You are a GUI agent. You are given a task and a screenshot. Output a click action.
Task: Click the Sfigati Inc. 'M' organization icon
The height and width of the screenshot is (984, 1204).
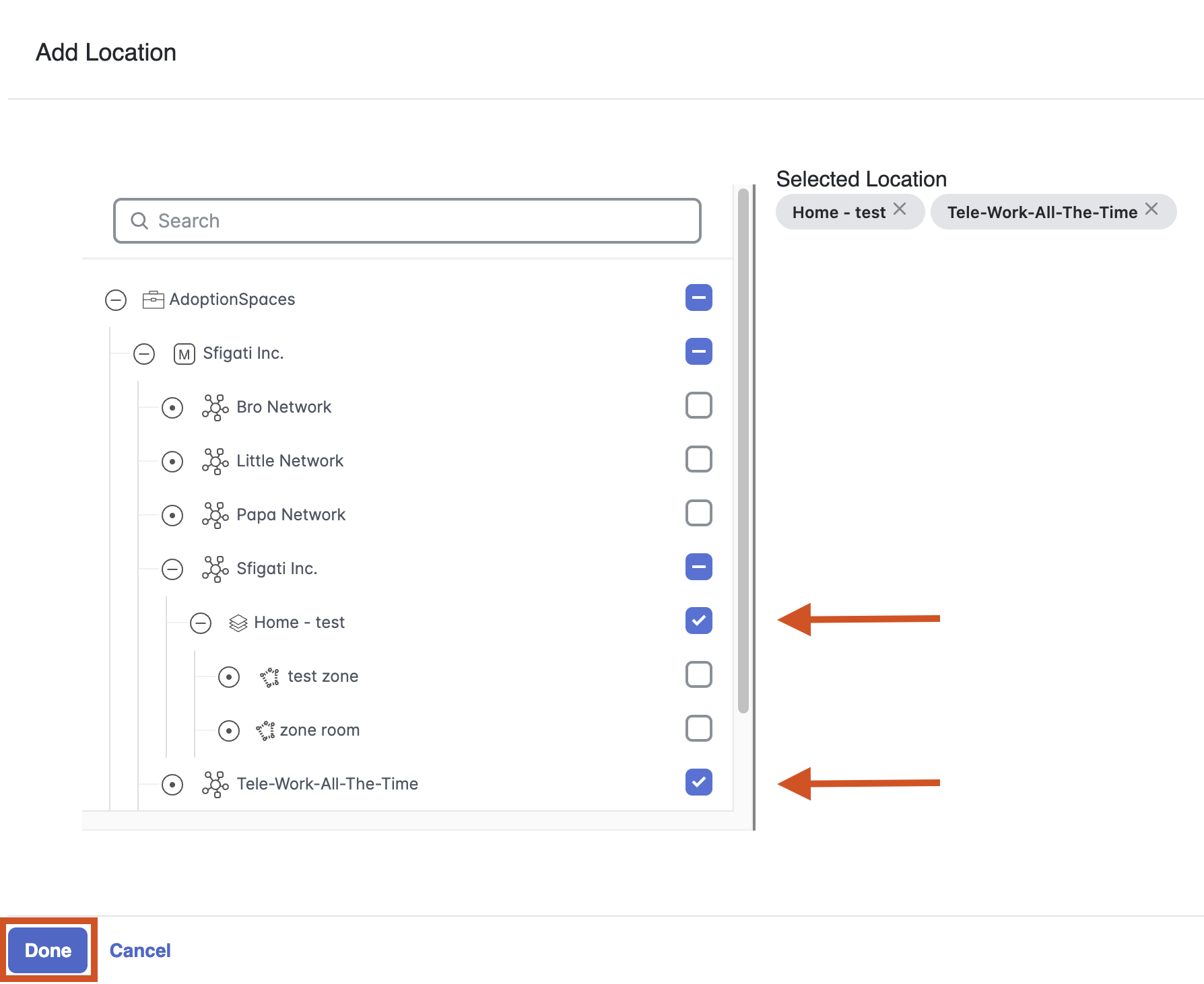click(184, 354)
